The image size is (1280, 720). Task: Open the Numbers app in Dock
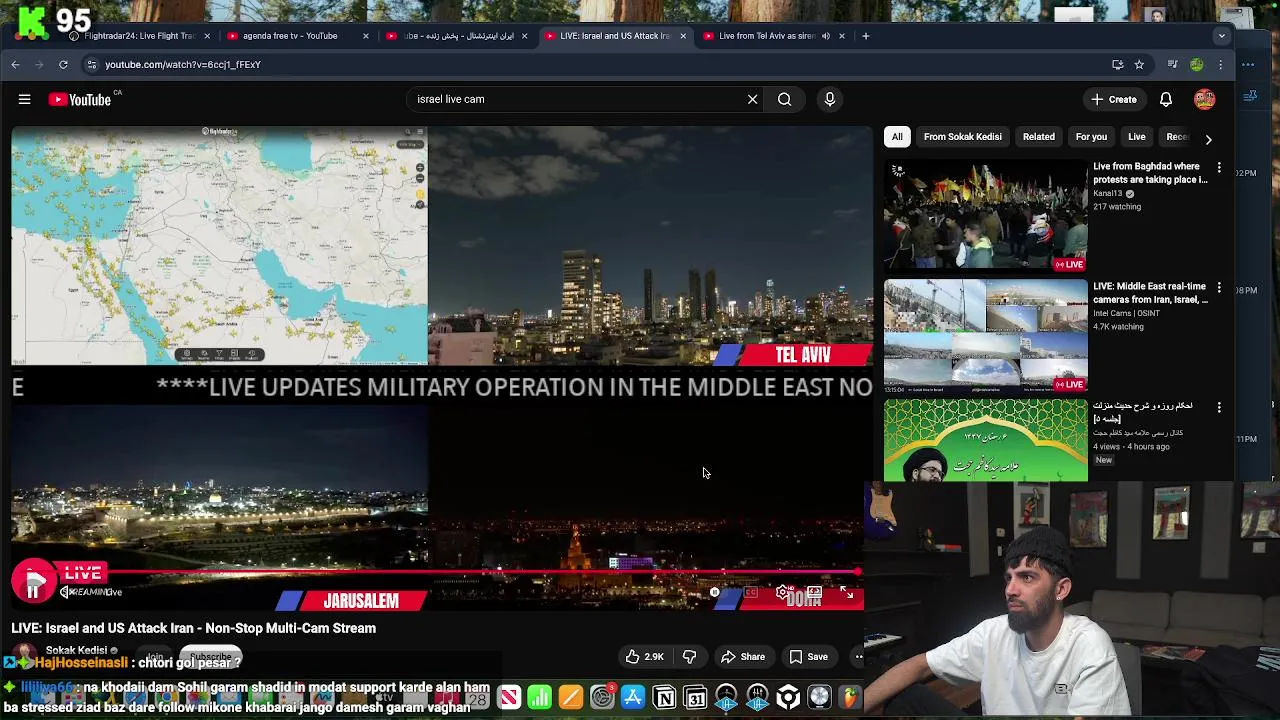pyautogui.click(x=540, y=697)
